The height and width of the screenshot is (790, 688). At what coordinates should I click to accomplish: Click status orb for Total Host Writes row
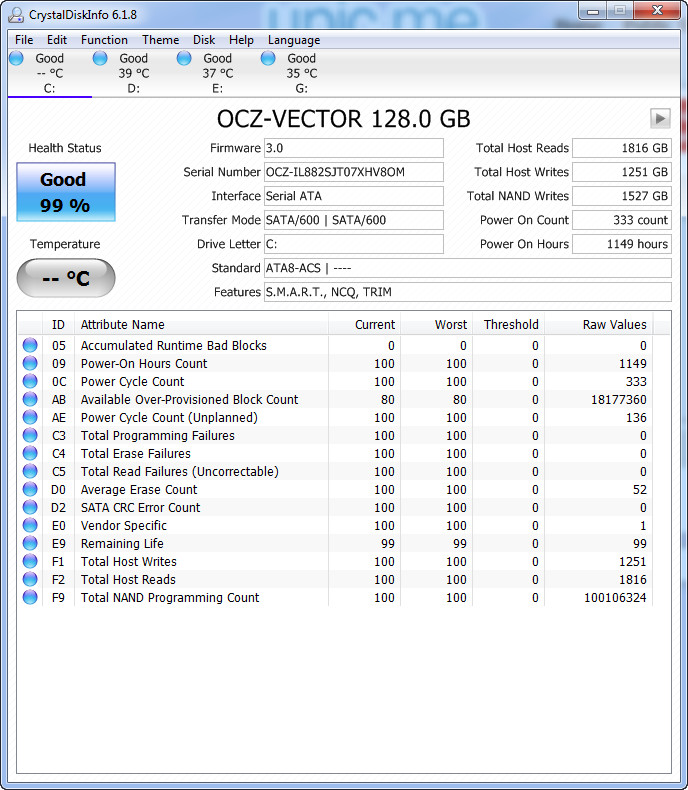tap(30, 561)
